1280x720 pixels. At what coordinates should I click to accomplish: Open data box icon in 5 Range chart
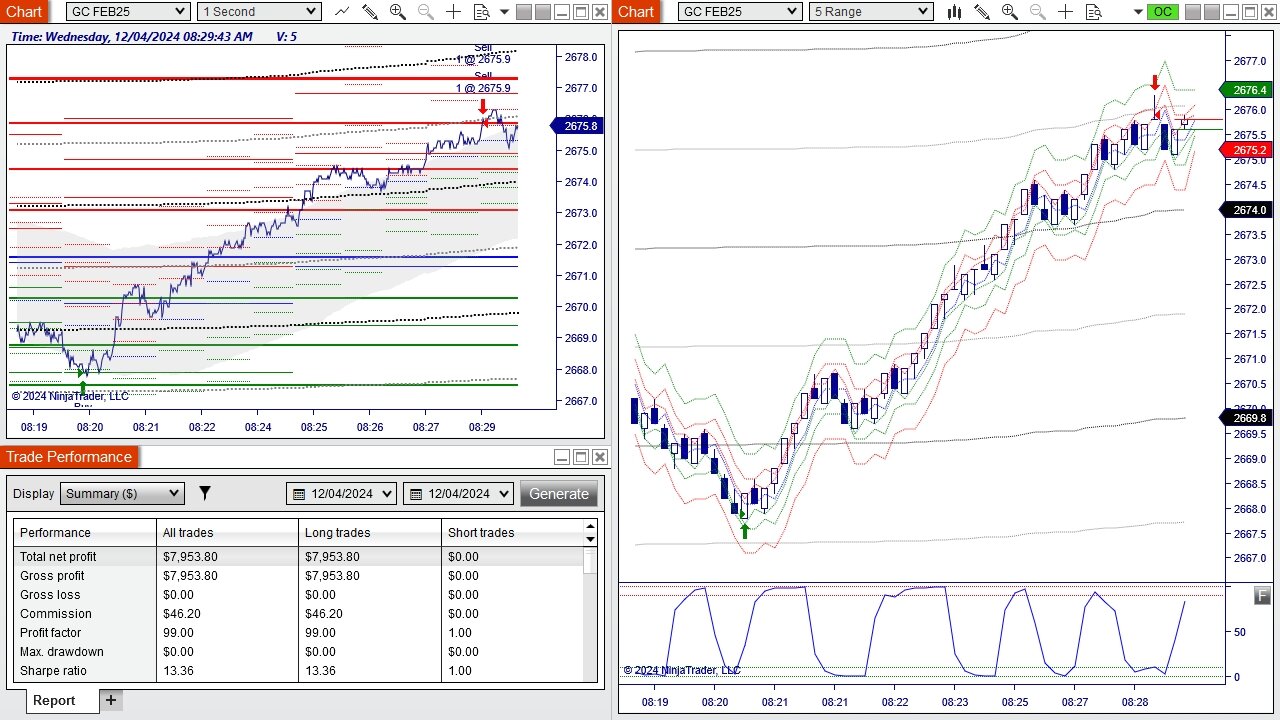tap(1093, 12)
